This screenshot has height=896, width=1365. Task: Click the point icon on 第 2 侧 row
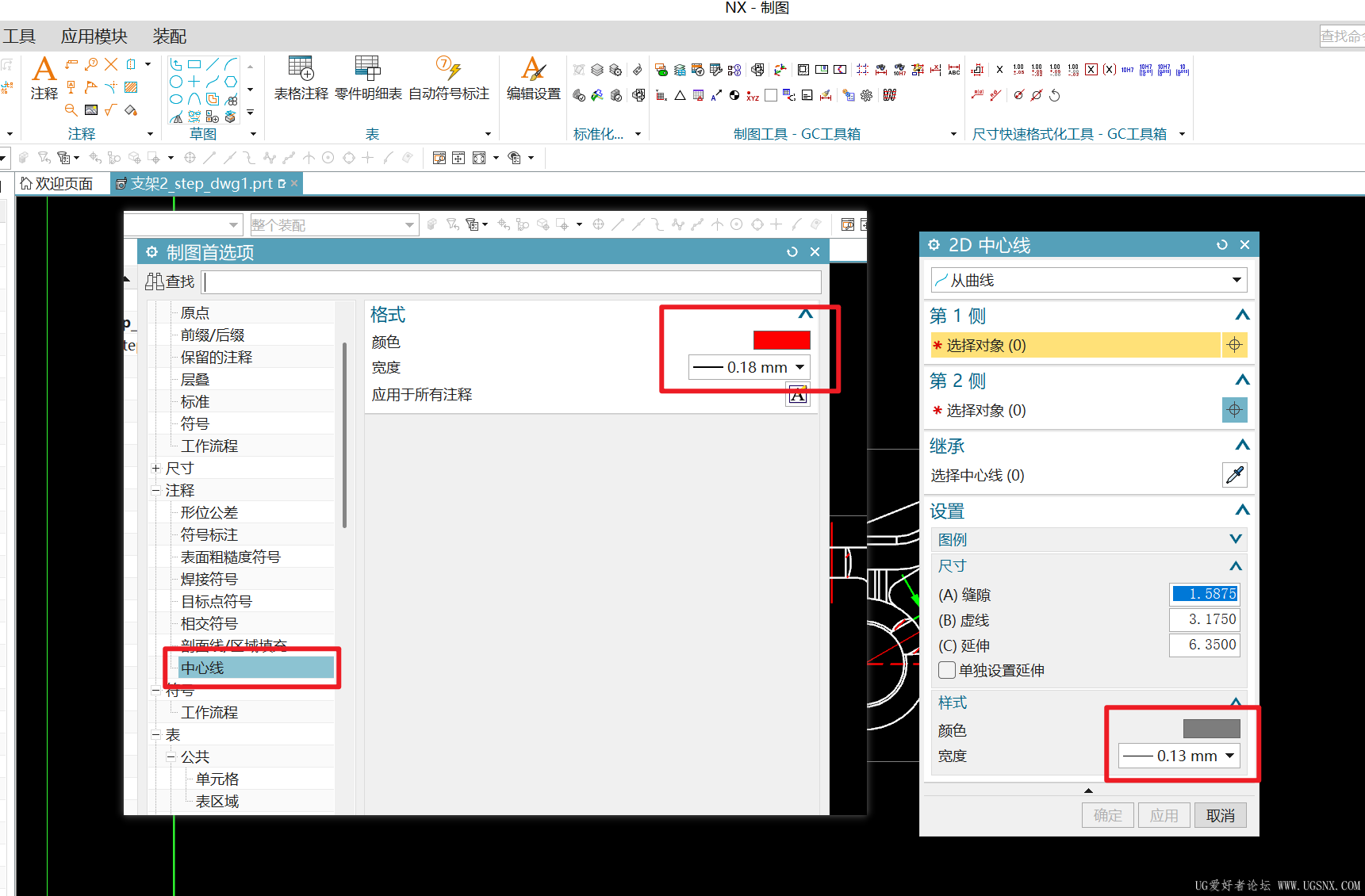pos(1235,410)
